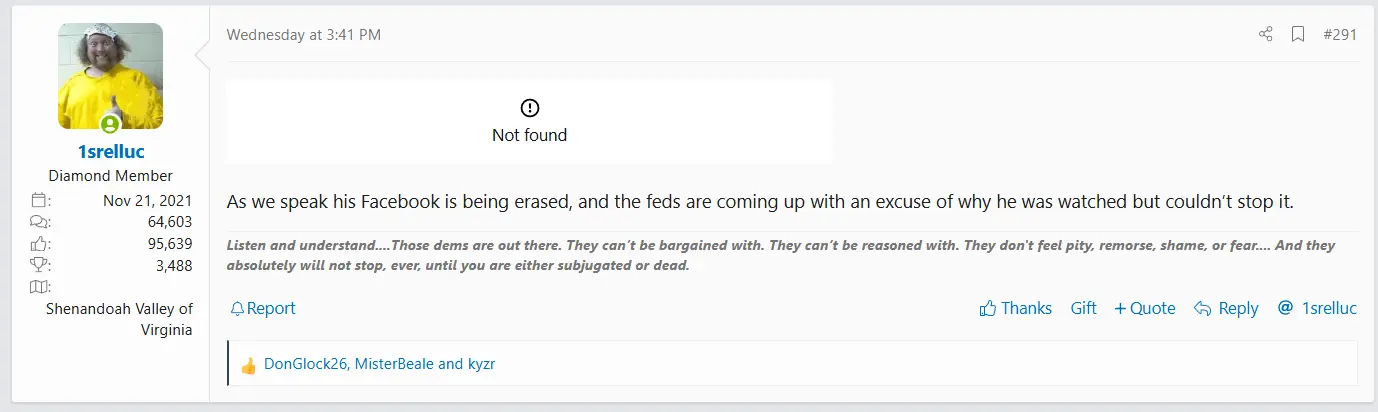The height and width of the screenshot is (412, 1378).
Task: Add post to multi-quote with +Quote
Action: (1144, 308)
